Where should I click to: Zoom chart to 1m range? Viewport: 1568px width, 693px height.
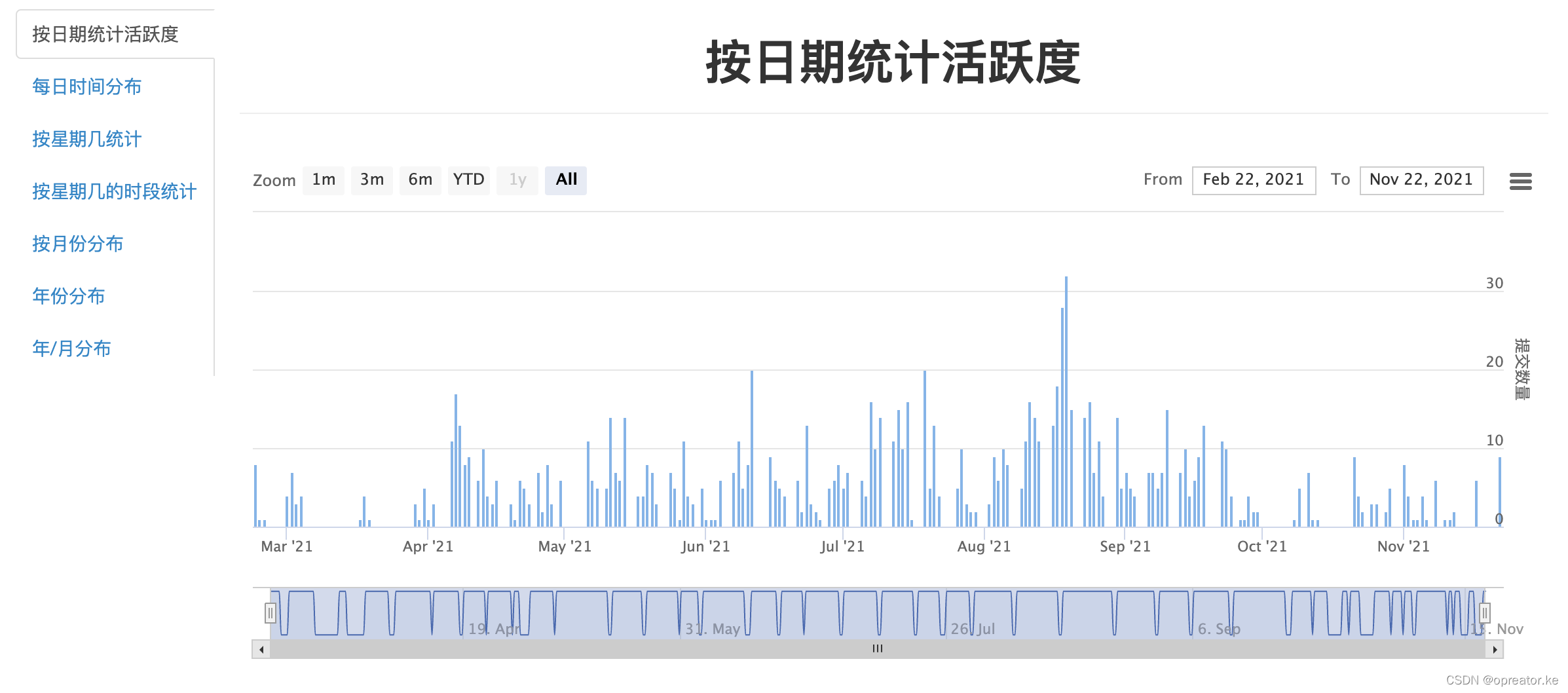point(324,180)
